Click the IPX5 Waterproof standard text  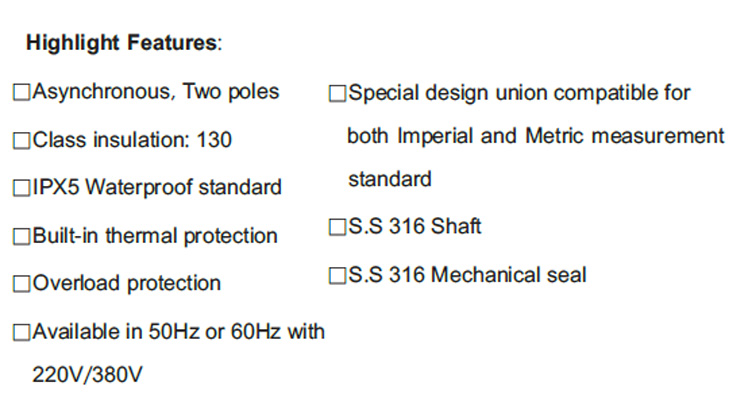coord(157,187)
